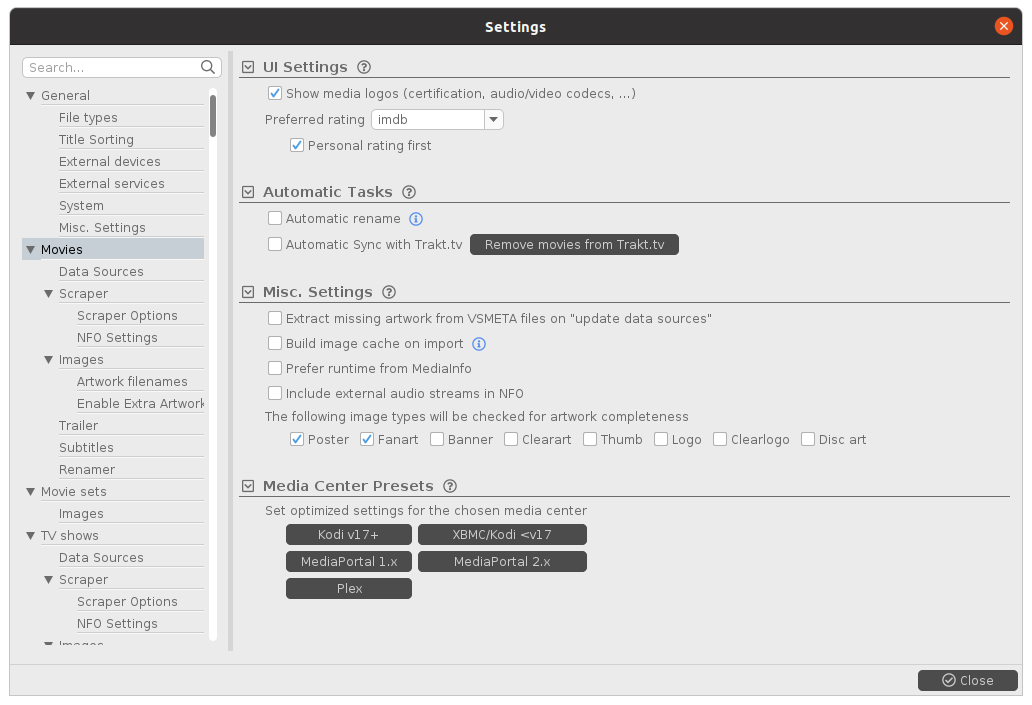
Task: Collapse the UI Settings section icon
Action: 248,67
